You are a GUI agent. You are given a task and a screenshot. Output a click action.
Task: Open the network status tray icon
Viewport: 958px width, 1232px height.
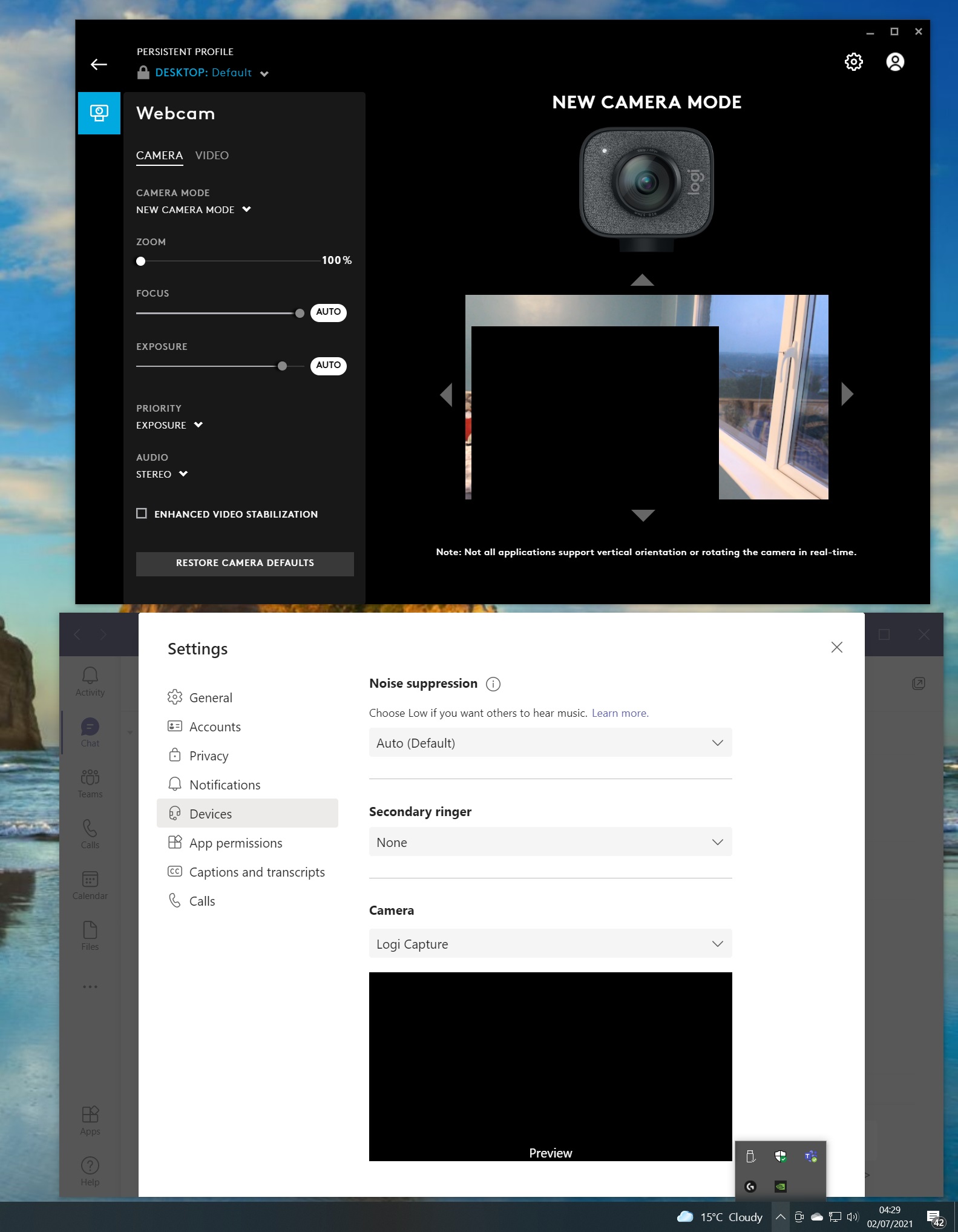point(835,1217)
